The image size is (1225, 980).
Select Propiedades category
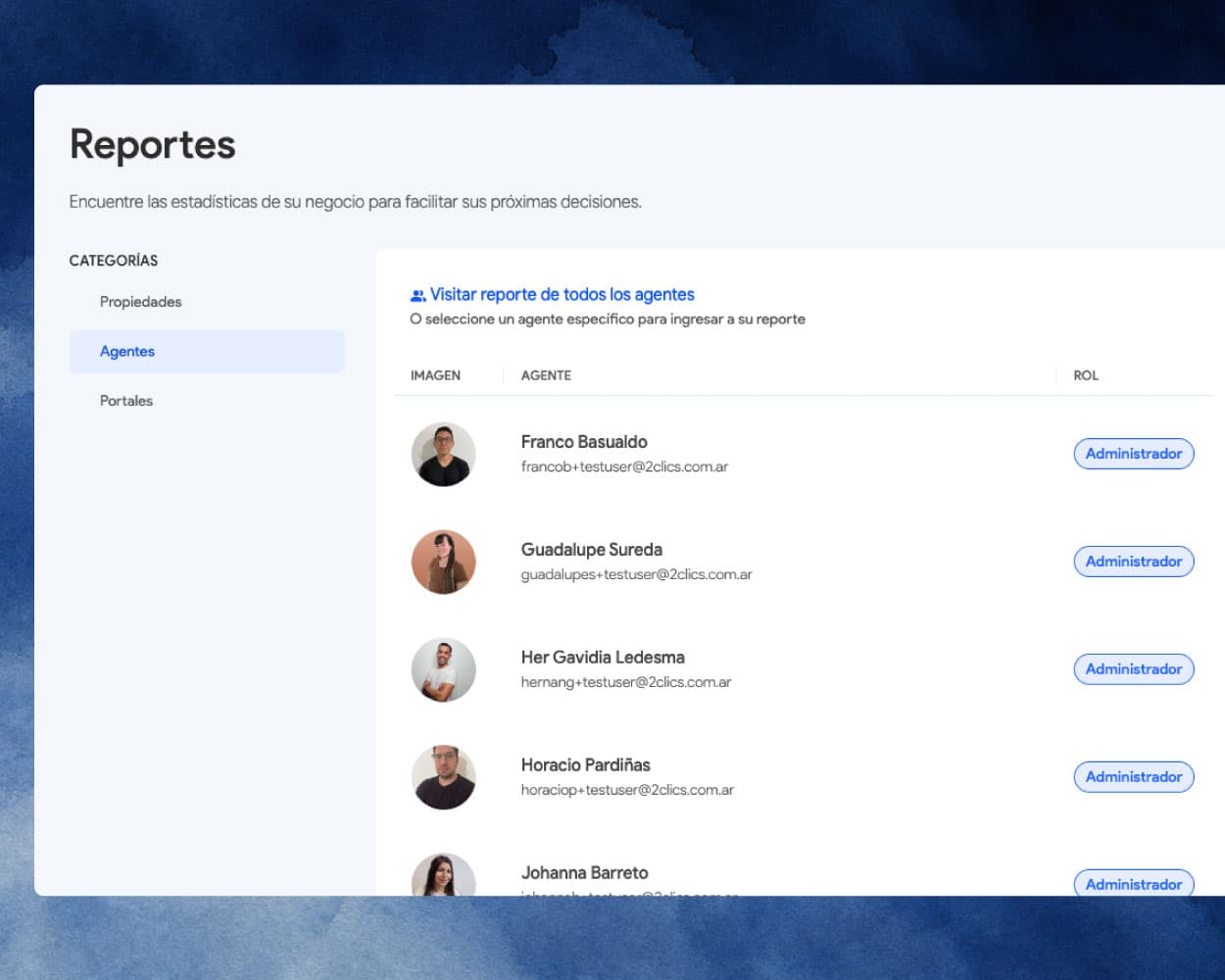click(140, 302)
